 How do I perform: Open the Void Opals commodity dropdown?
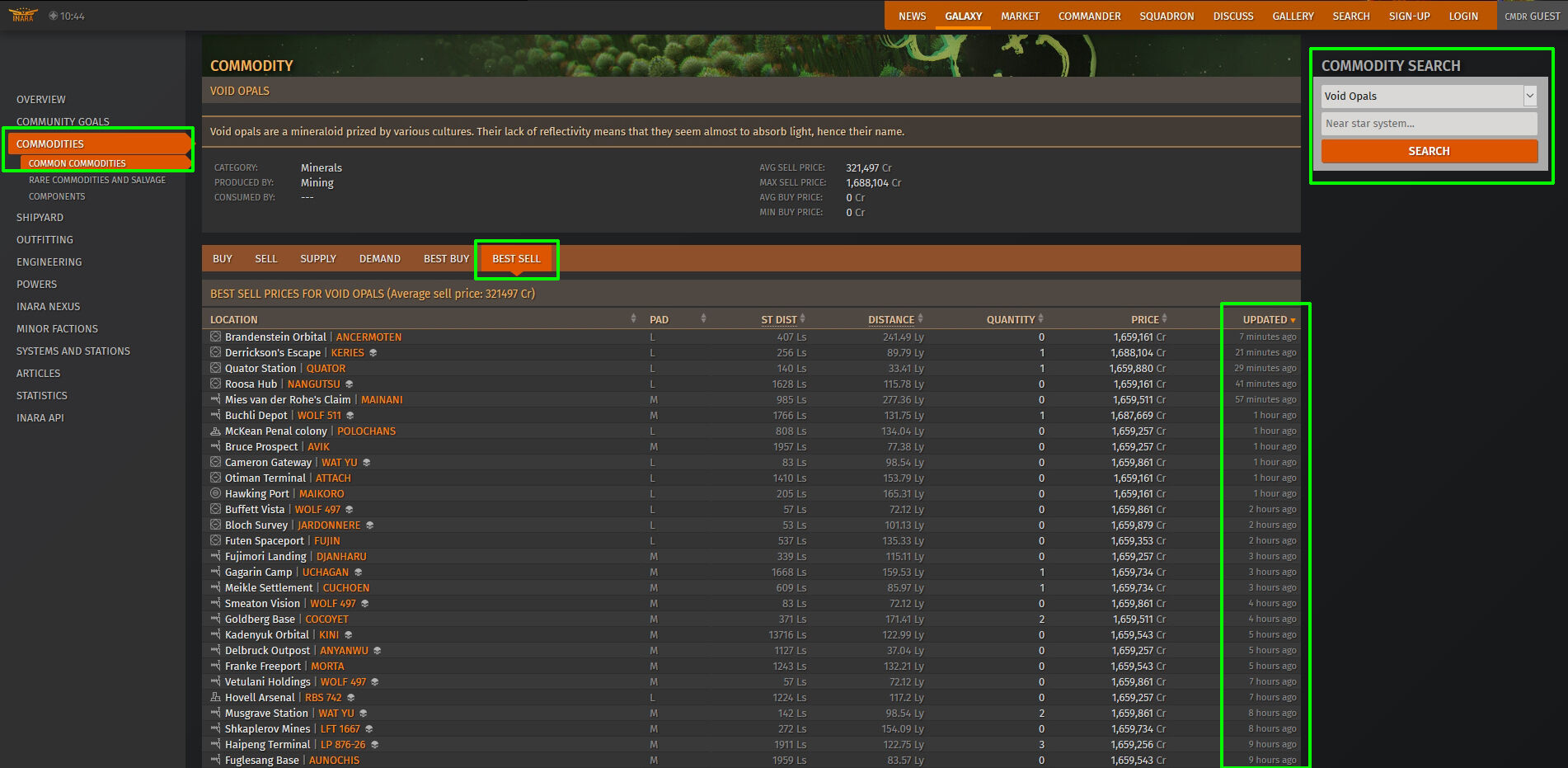click(1430, 96)
